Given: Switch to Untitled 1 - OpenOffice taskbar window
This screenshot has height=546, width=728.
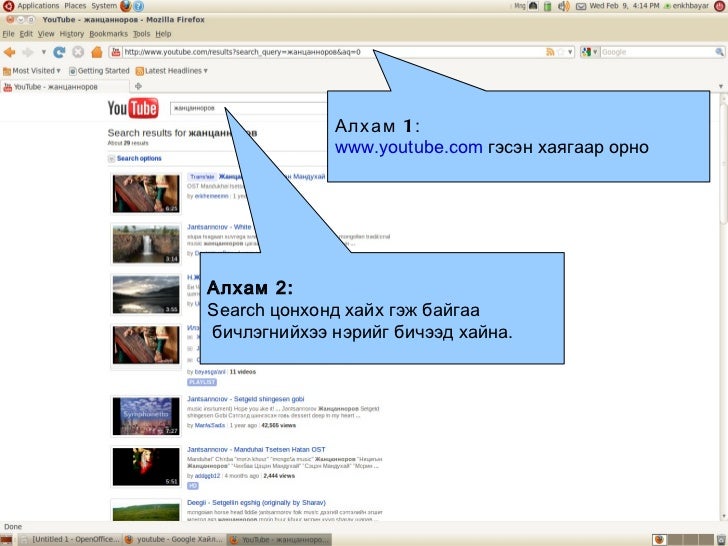Looking at the screenshot, I should 70,540.
